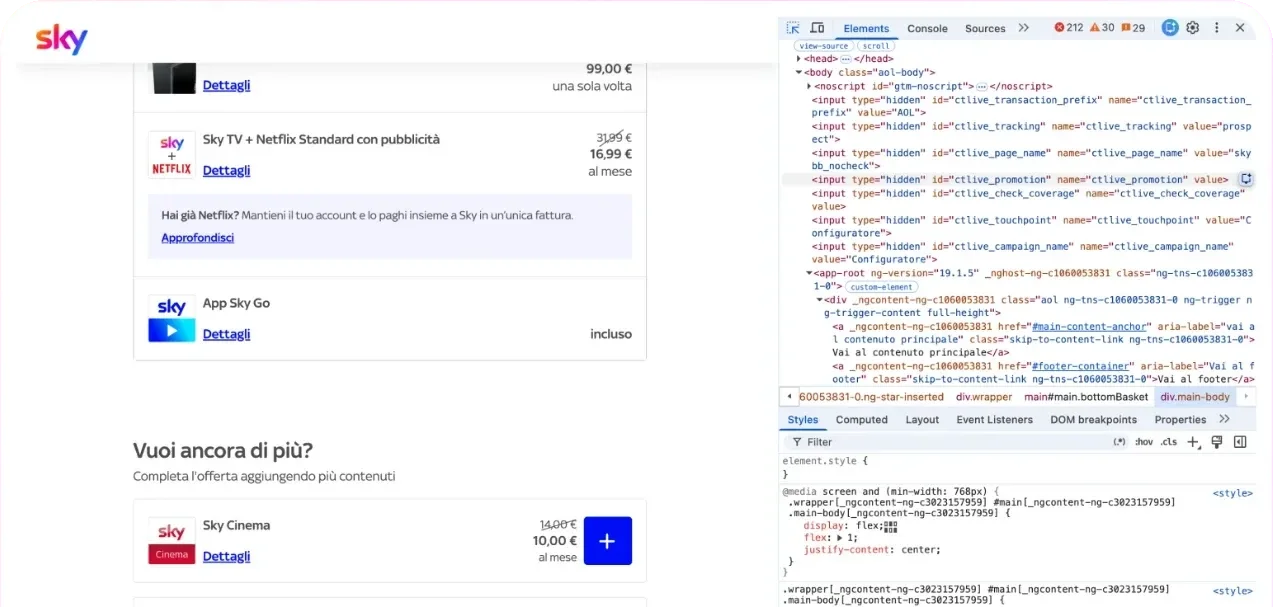Select div.main-body breadcrumb item
Screen dimensions: 1273x607
click(x=1195, y=397)
